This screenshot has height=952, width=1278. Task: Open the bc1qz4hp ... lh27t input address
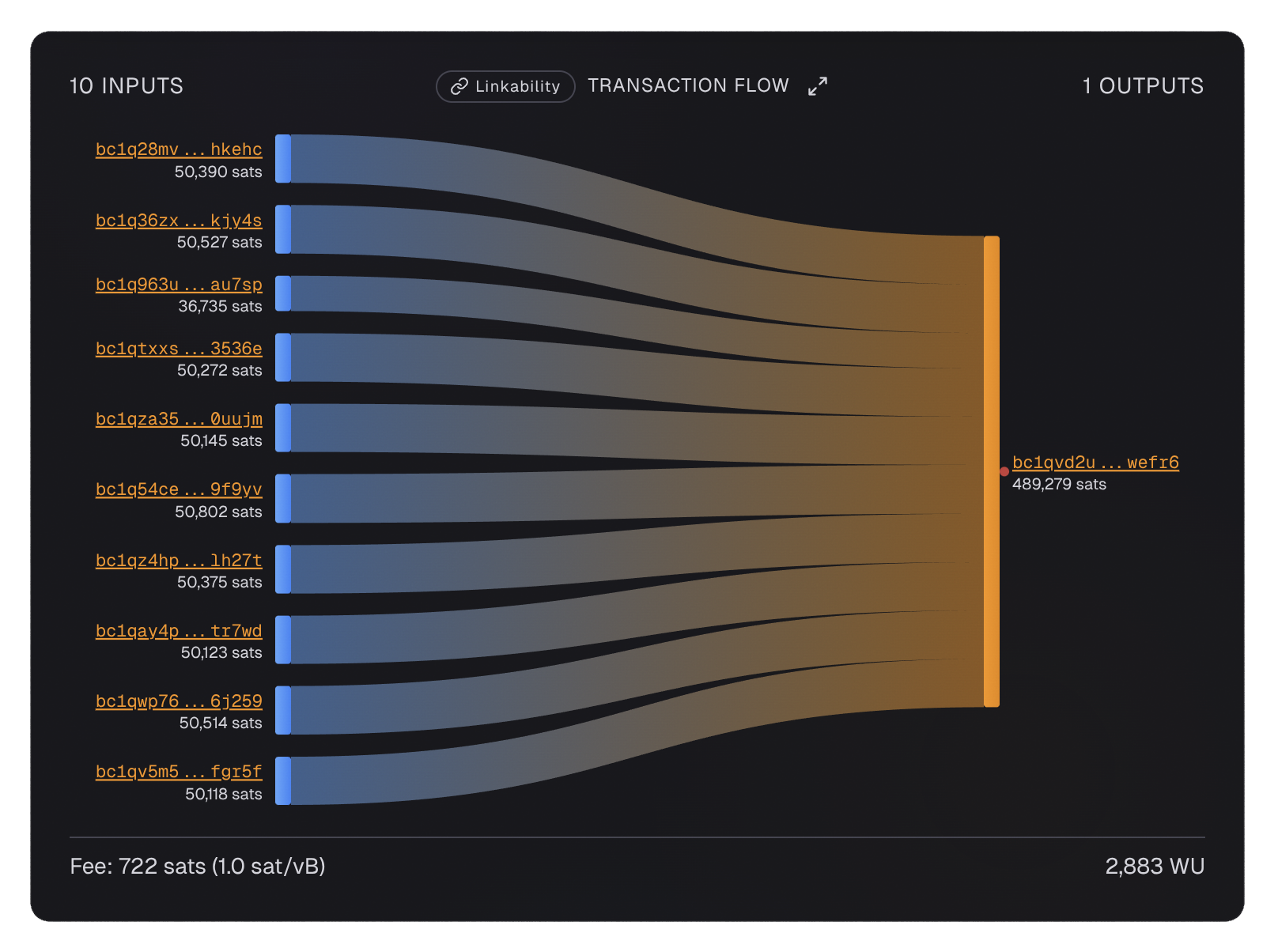pos(179,561)
